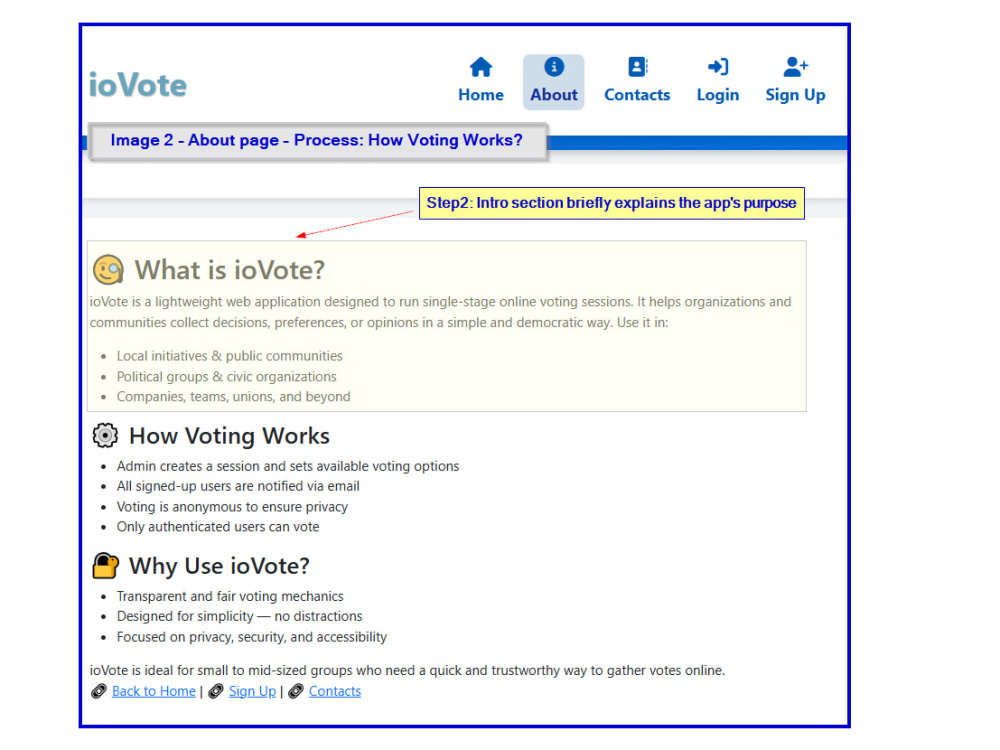Click 'Admin creates a session' bullet
Viewport: 1000px width, 750px height.
[288, 466]
